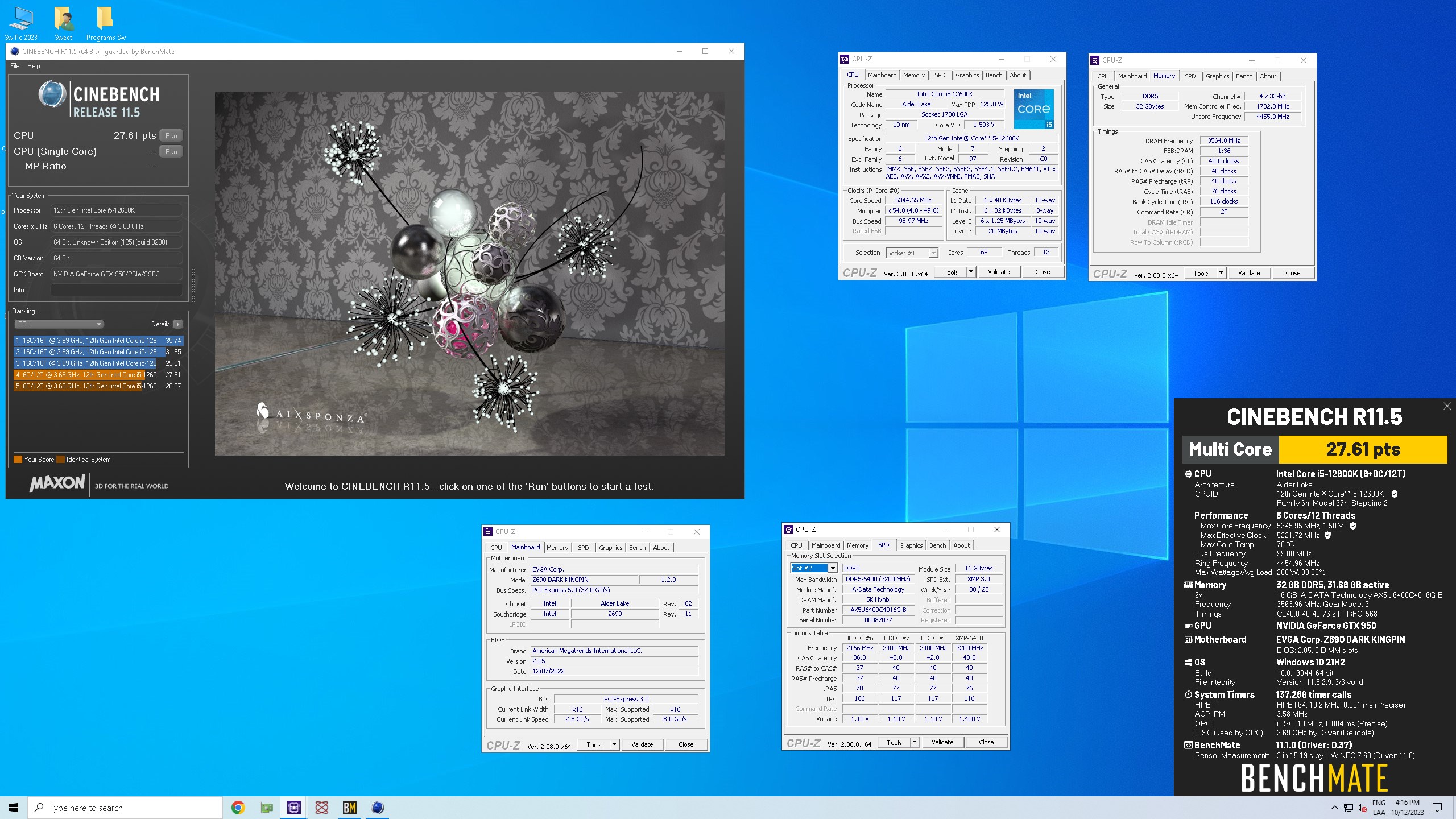
Task: Open the Windows Start menu
Action: point(14,808)
